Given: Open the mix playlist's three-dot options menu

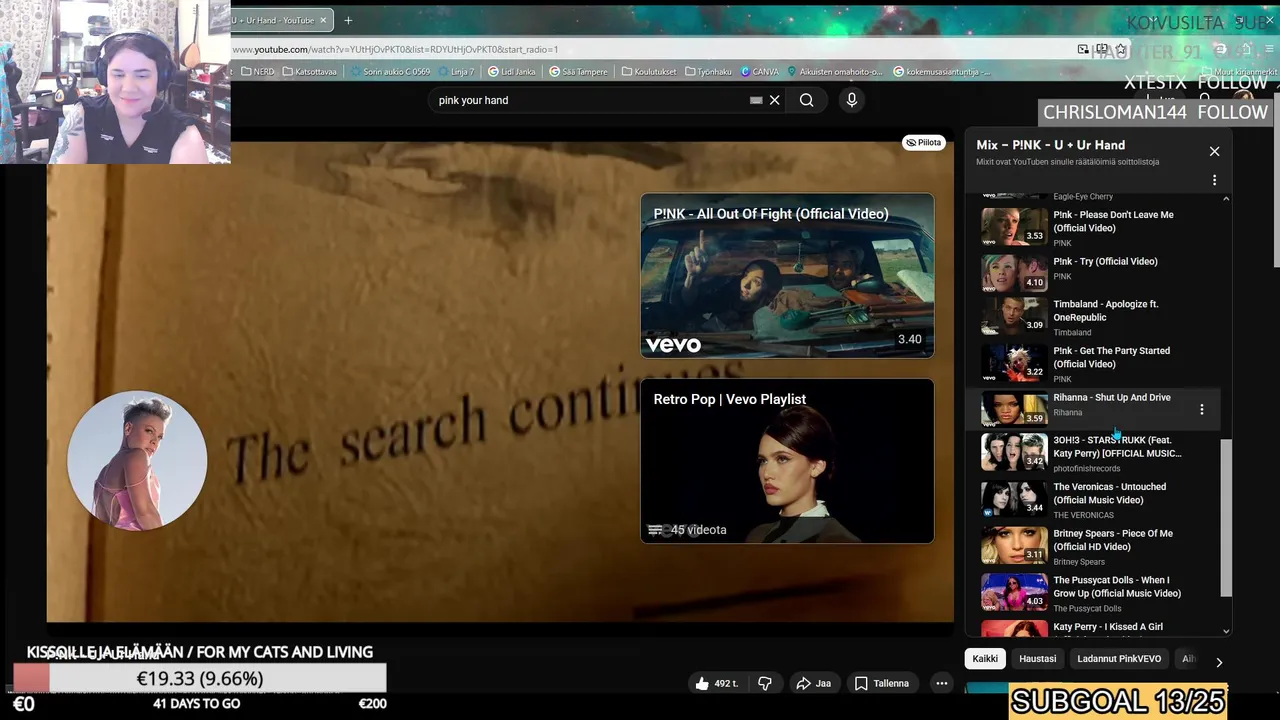Looking at the screenshot, I should pos(1214,180).
